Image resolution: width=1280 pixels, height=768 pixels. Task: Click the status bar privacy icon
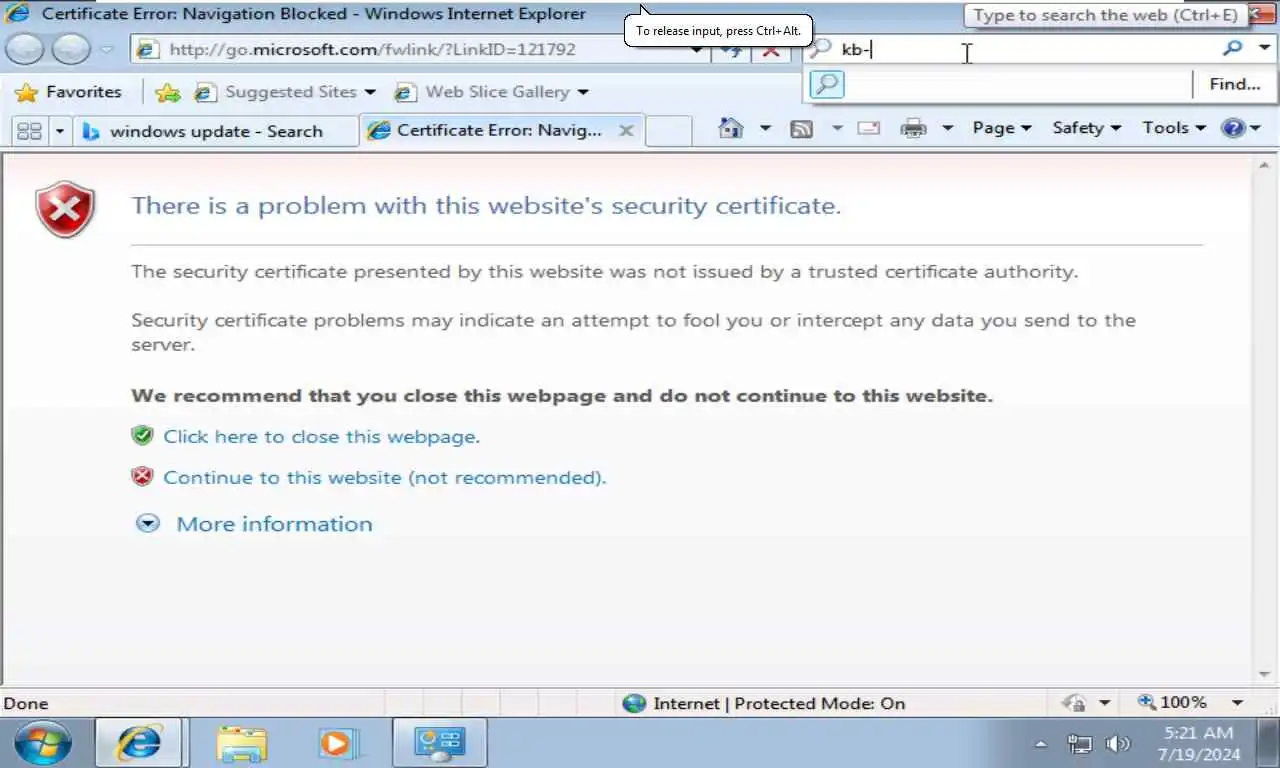click(1075, 703)
